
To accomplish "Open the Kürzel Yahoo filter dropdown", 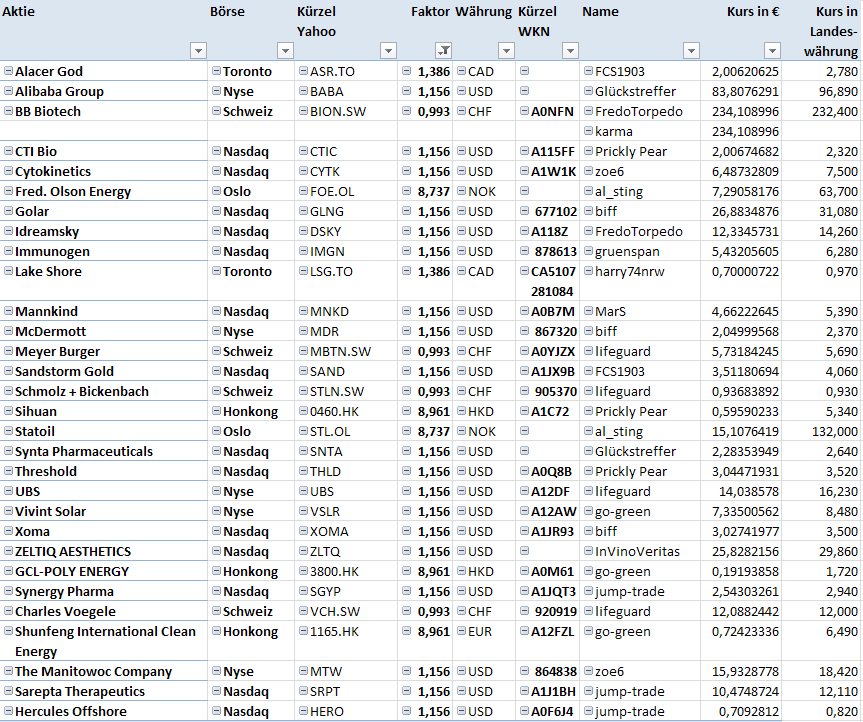I will coord(388,51).
